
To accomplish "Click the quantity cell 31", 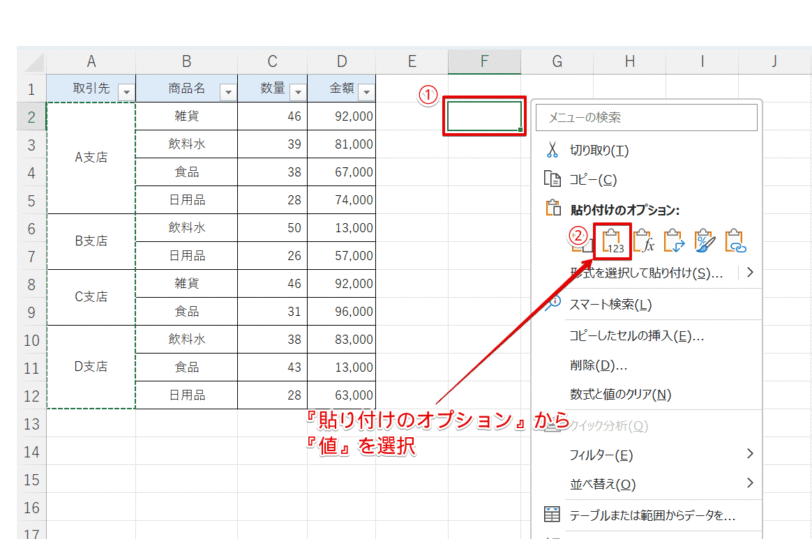I will 272,312.
